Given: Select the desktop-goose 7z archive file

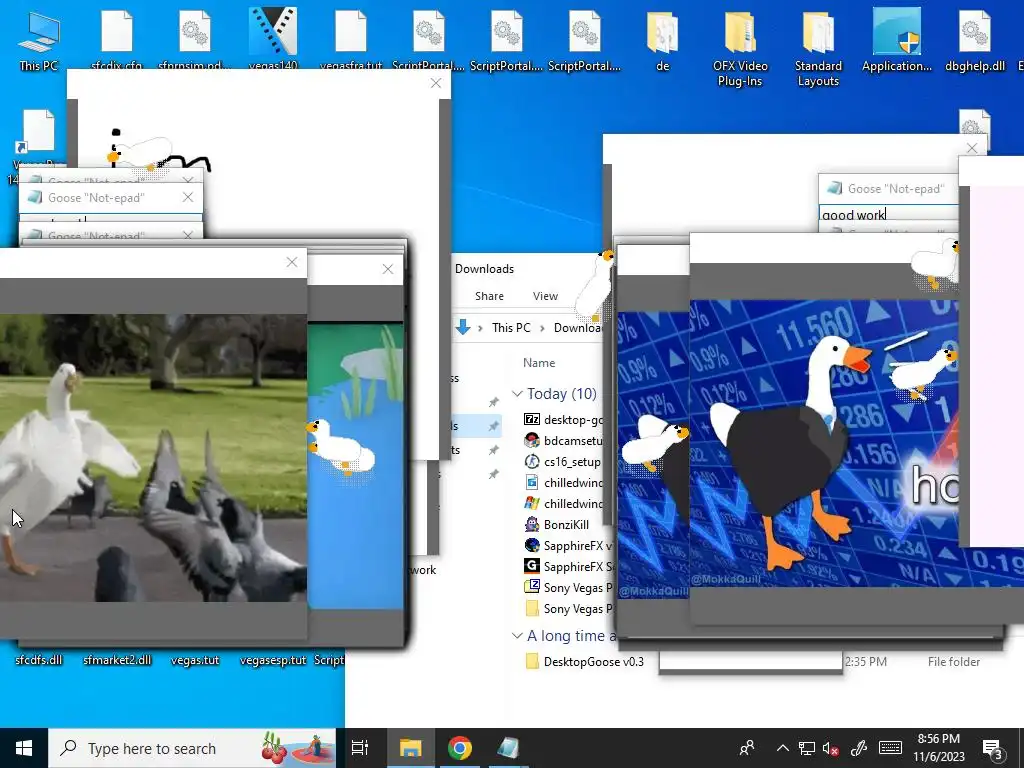Looking at the screenshot, I should (x=564, y=419).
